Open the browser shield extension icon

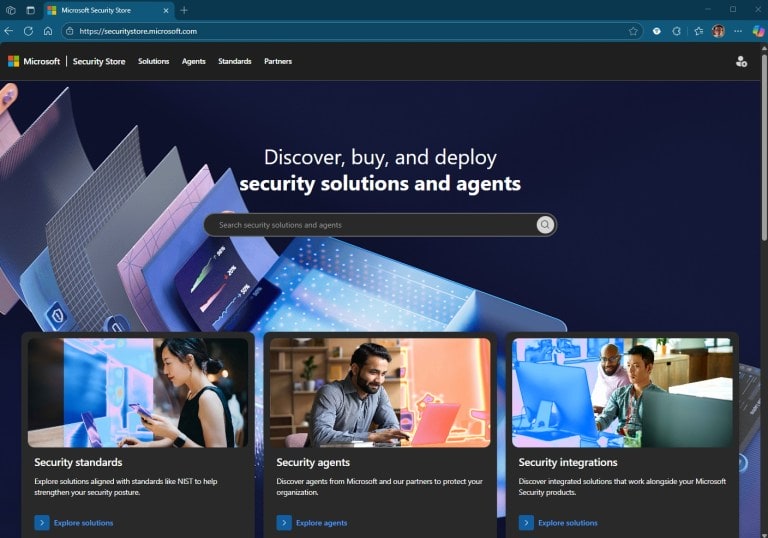click(x=657, y=31)
